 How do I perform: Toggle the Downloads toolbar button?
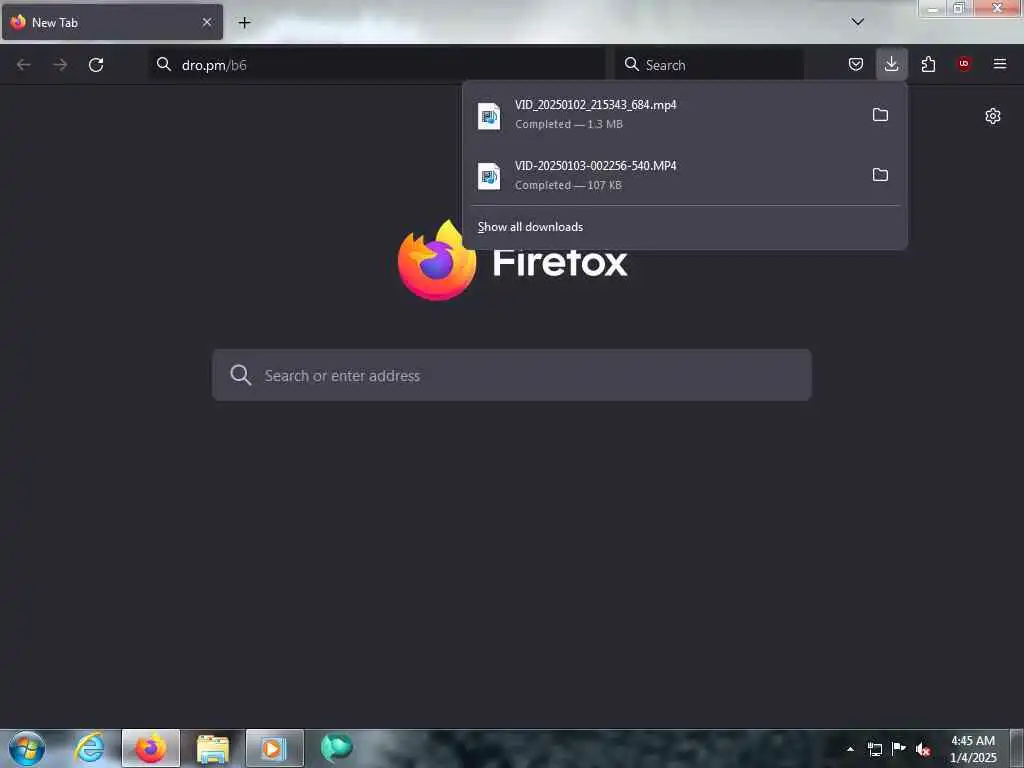point(891,64)
